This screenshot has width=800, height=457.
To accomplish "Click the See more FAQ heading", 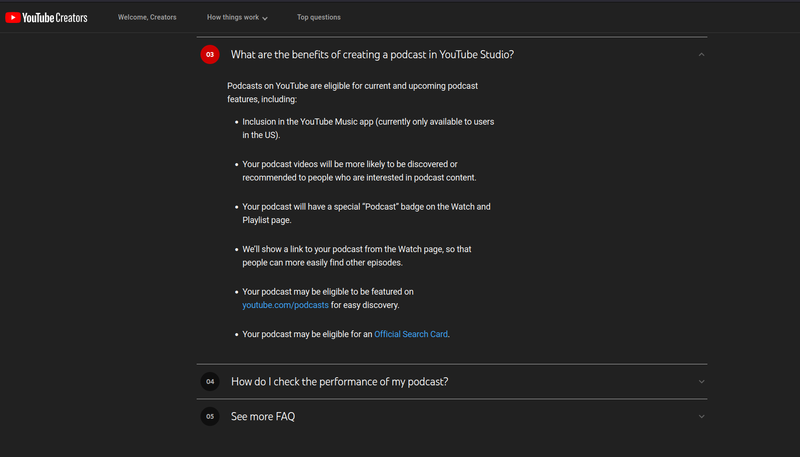I will 263,416.
